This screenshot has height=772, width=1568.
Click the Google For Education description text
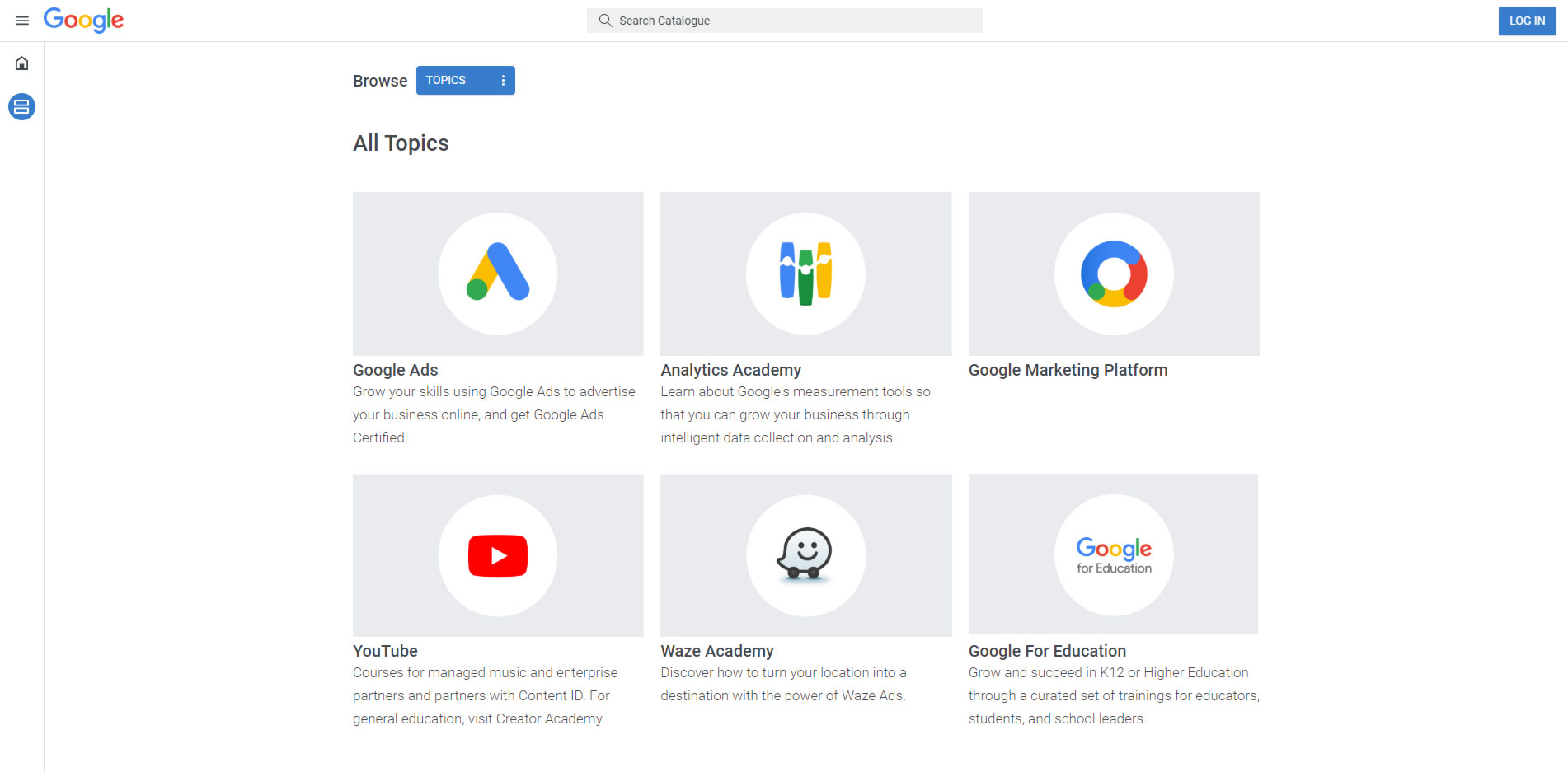1114,695
